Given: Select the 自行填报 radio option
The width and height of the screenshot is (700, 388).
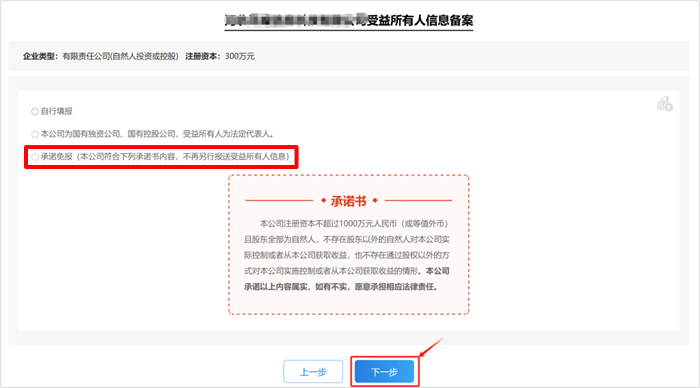Looking at the screenshot, I should pos(35,112).
